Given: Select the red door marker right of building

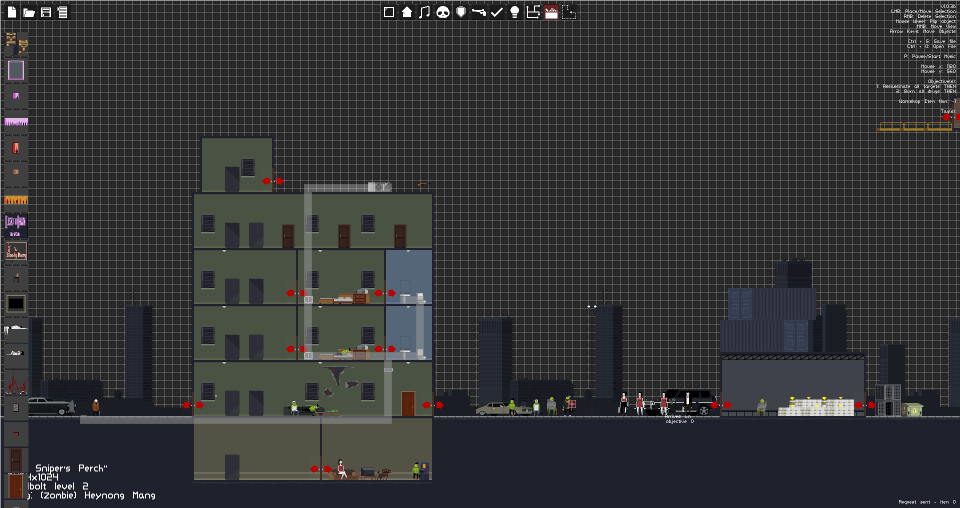Looking at the screenshot, I should coord(433,405).
